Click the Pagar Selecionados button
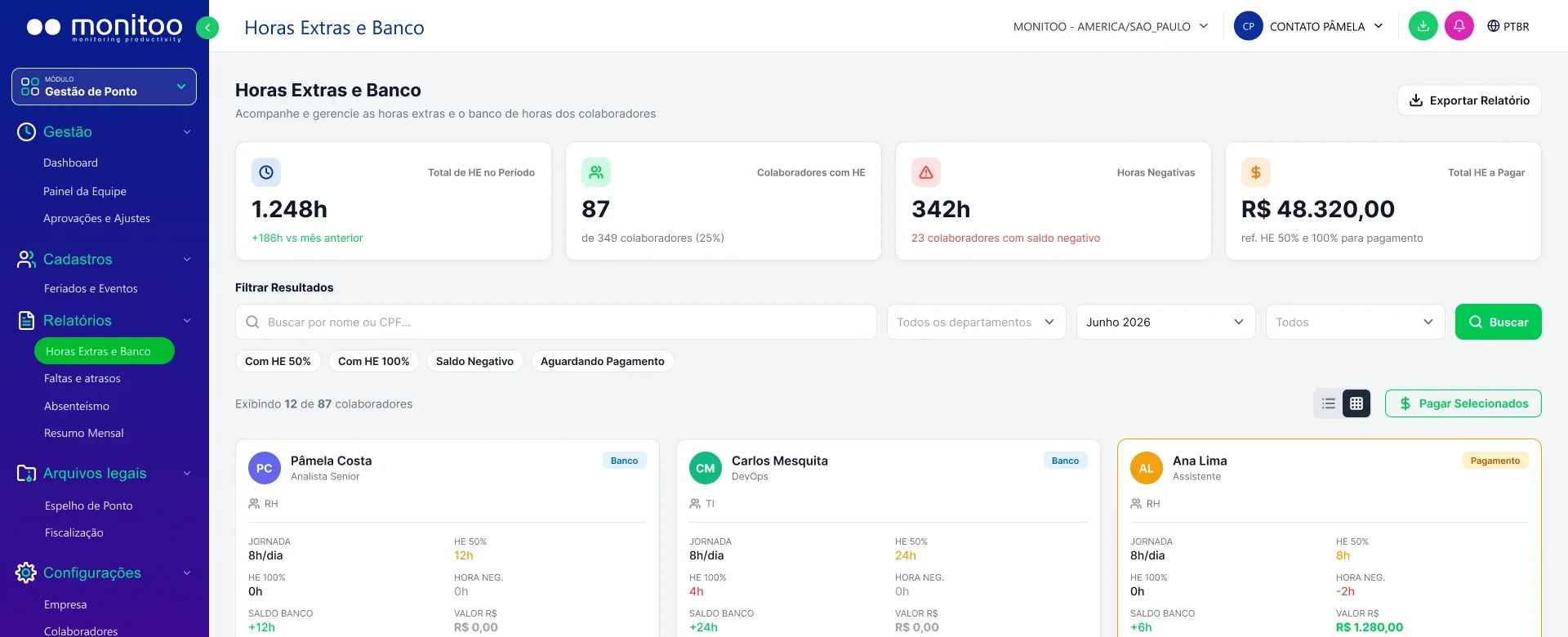 point(1463,403)
